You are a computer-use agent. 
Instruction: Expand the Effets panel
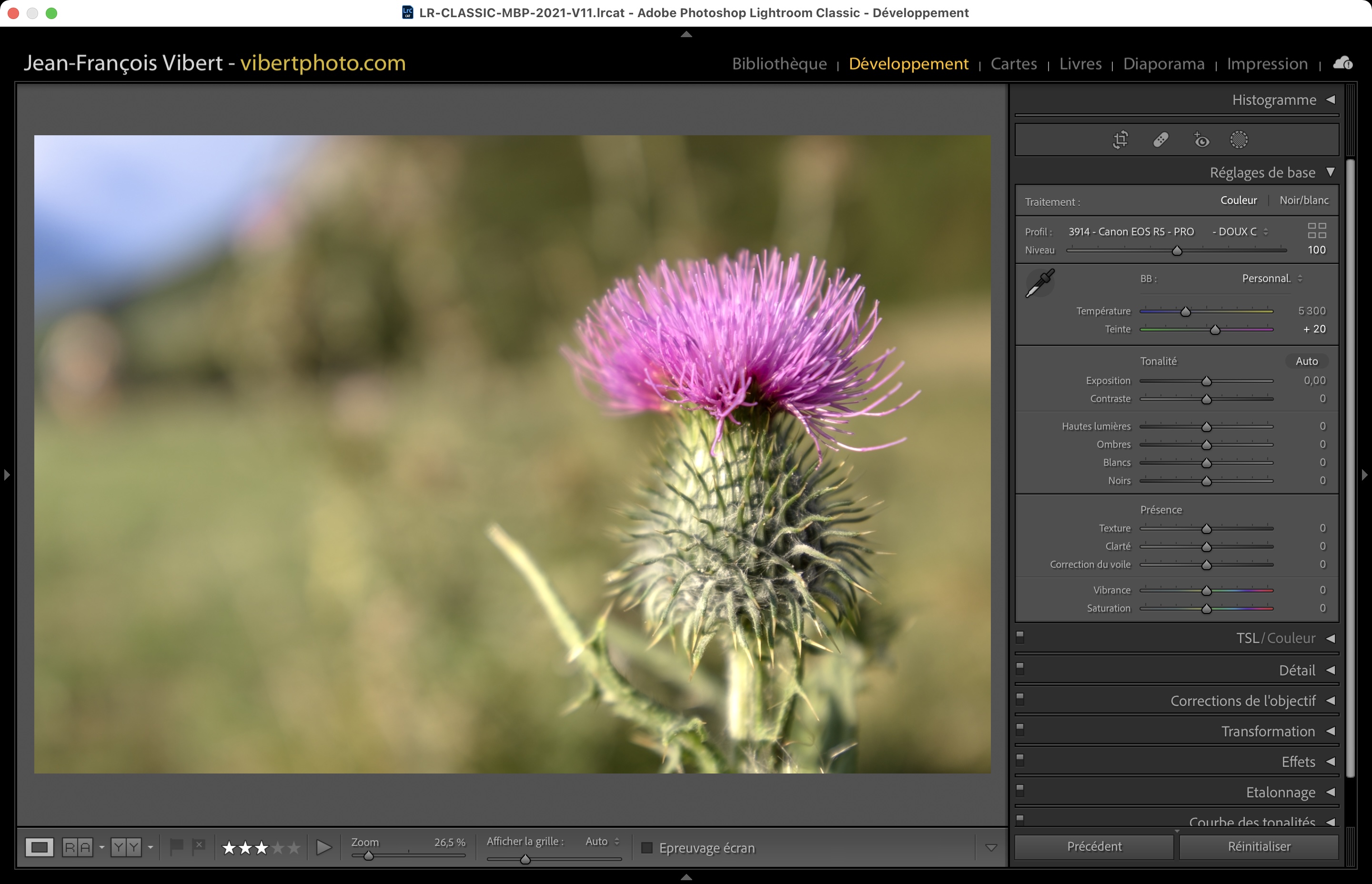point(1330,762)
